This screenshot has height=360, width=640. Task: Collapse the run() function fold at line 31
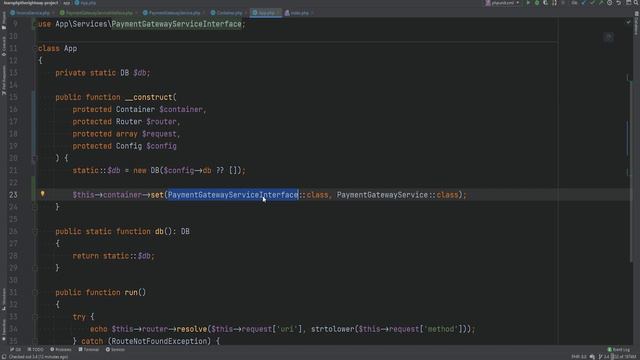[x=35, y=292]
